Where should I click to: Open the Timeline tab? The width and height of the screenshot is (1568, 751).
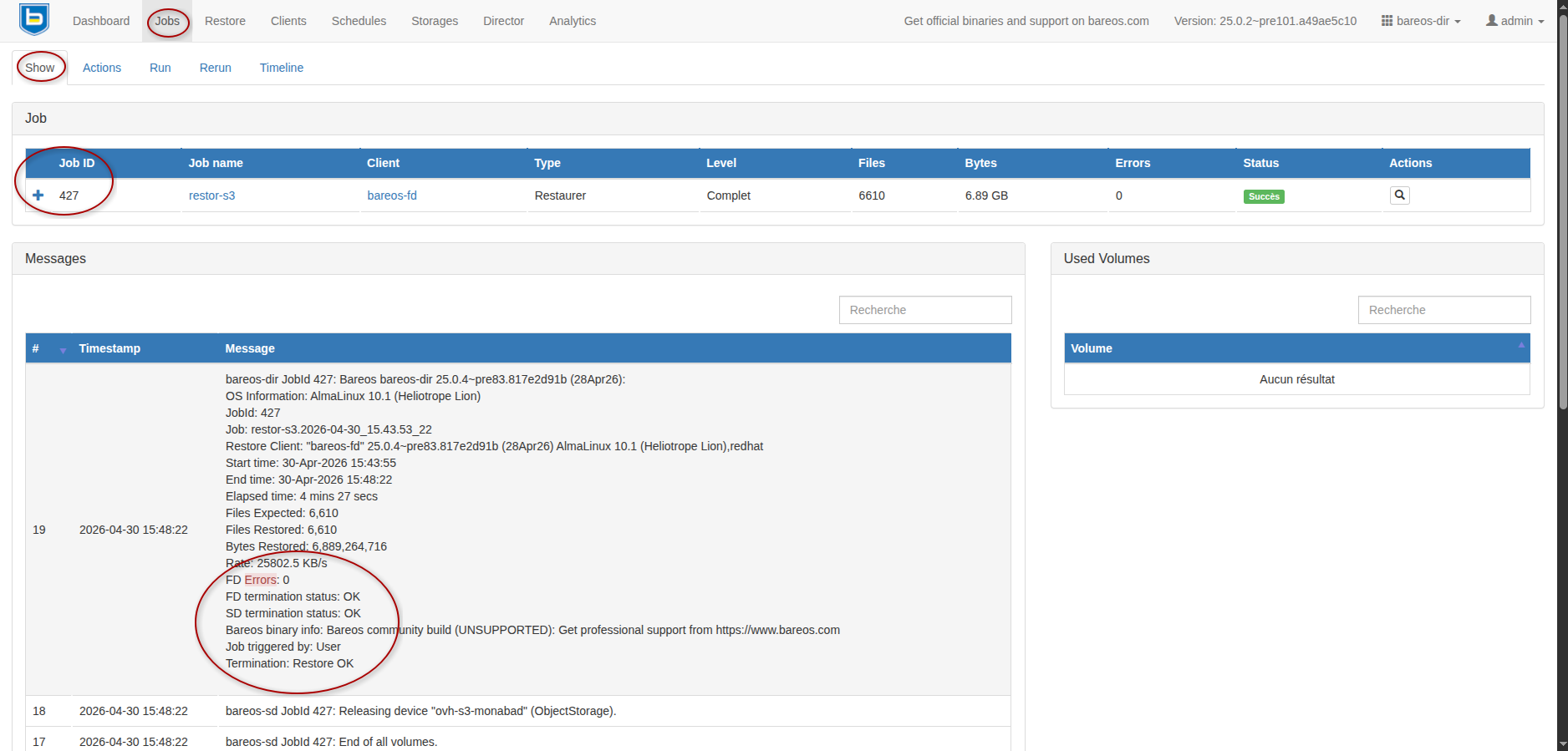pyautogui.click(x=281, y=68)
